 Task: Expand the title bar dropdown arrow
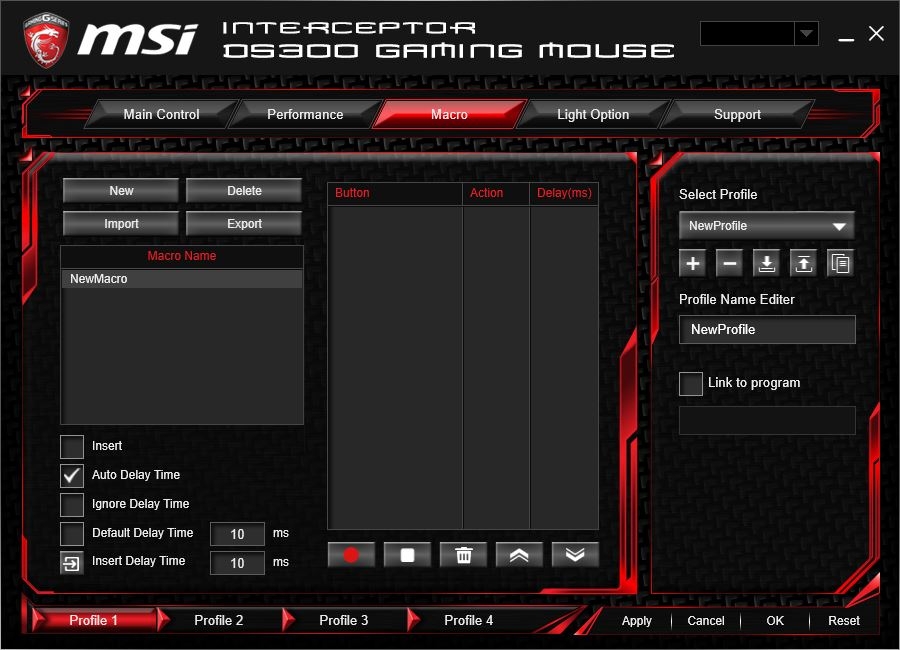[806, 33]
